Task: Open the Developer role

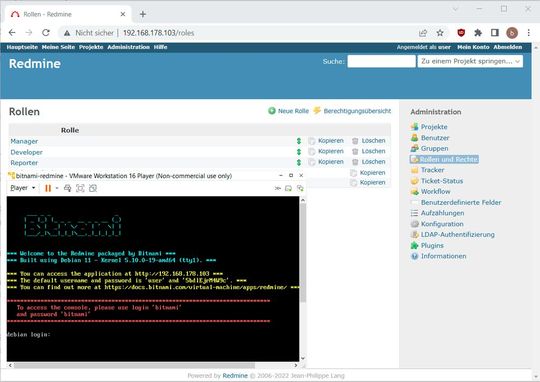Action: pos(27,152)
